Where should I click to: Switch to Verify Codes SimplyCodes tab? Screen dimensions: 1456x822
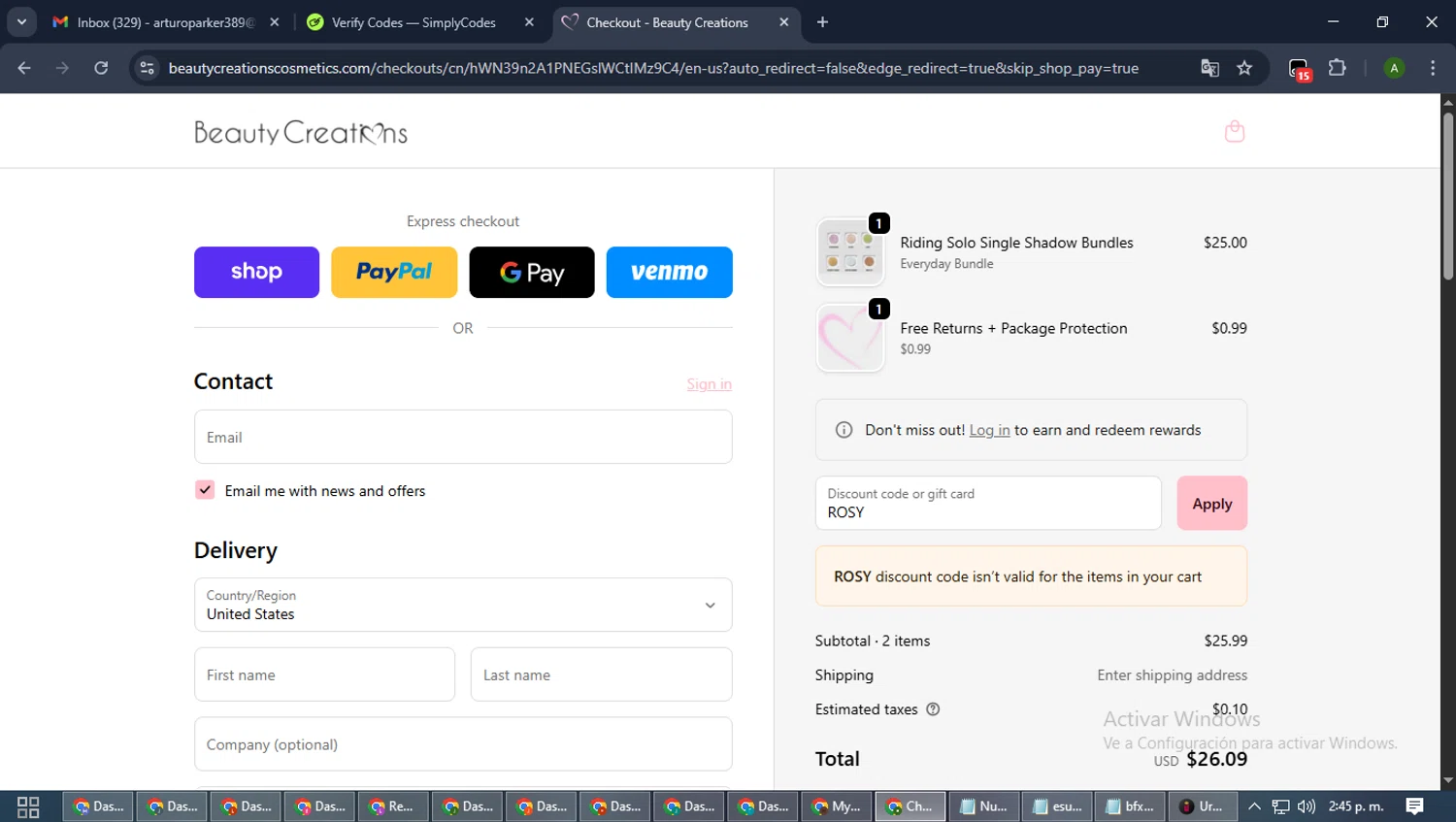[x=419, y=22]
